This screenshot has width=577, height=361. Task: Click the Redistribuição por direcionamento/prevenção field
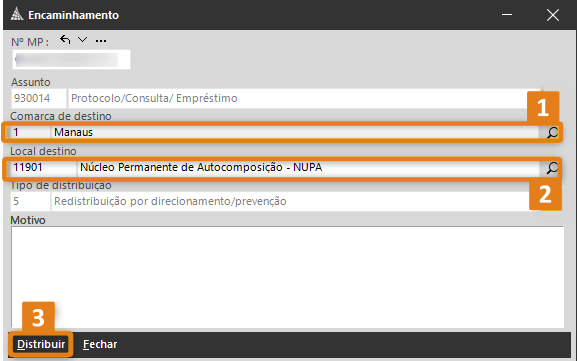[x=291, y=201]
